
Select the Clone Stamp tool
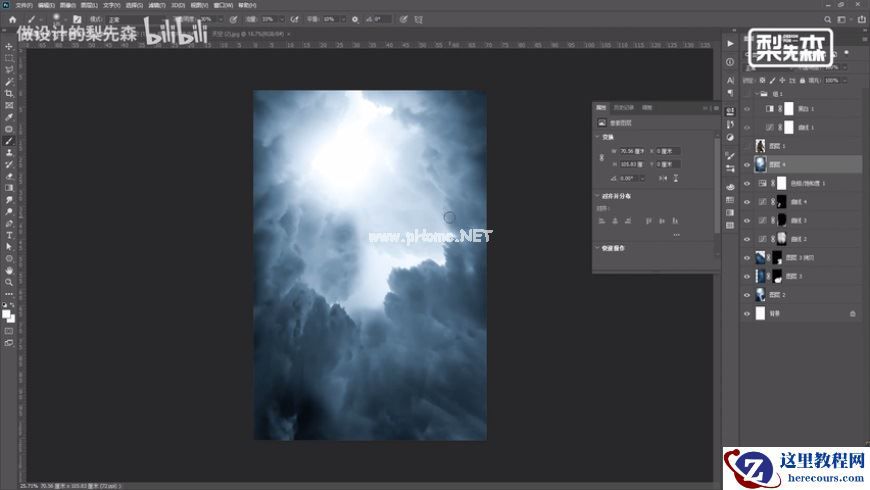pyautogui.click(x=9, y=153)
